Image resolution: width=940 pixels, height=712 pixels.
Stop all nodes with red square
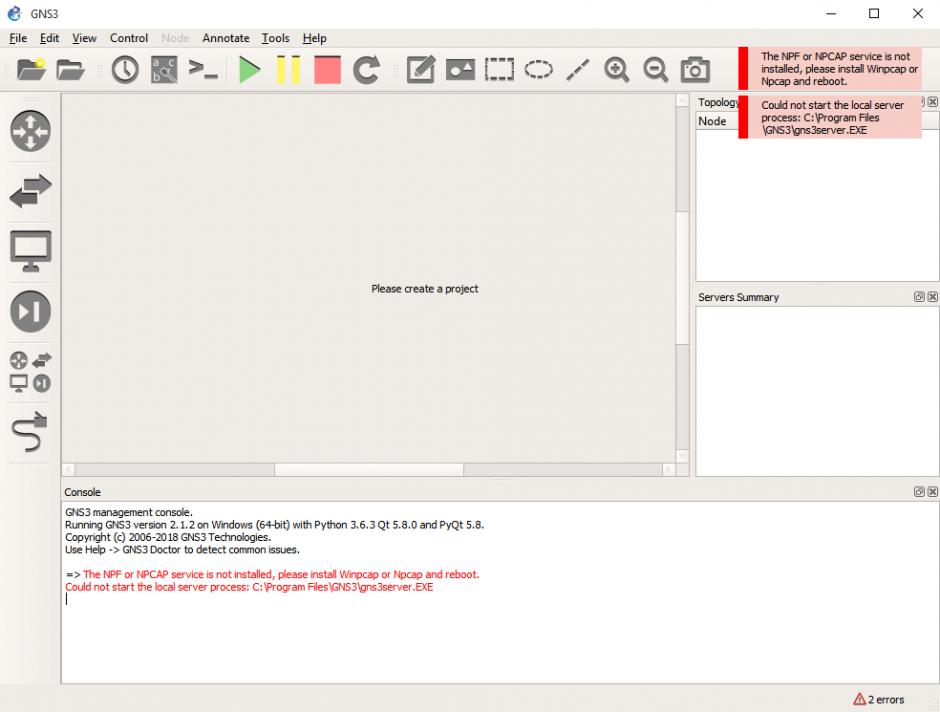click(x=327, y=70)
